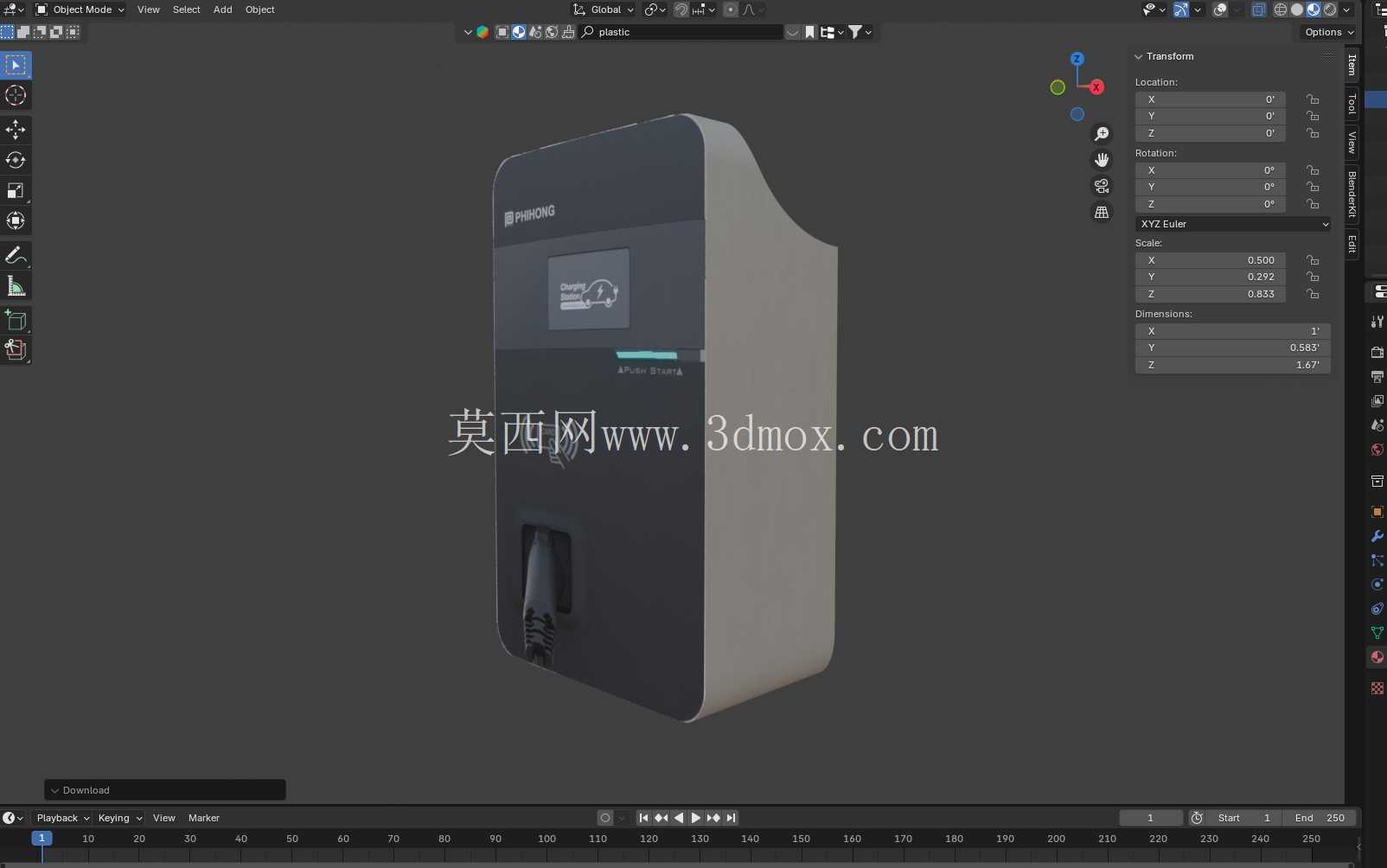Open the Object Data green triangle tab
Screen dimensions: 1387x868
(1377, 633)
